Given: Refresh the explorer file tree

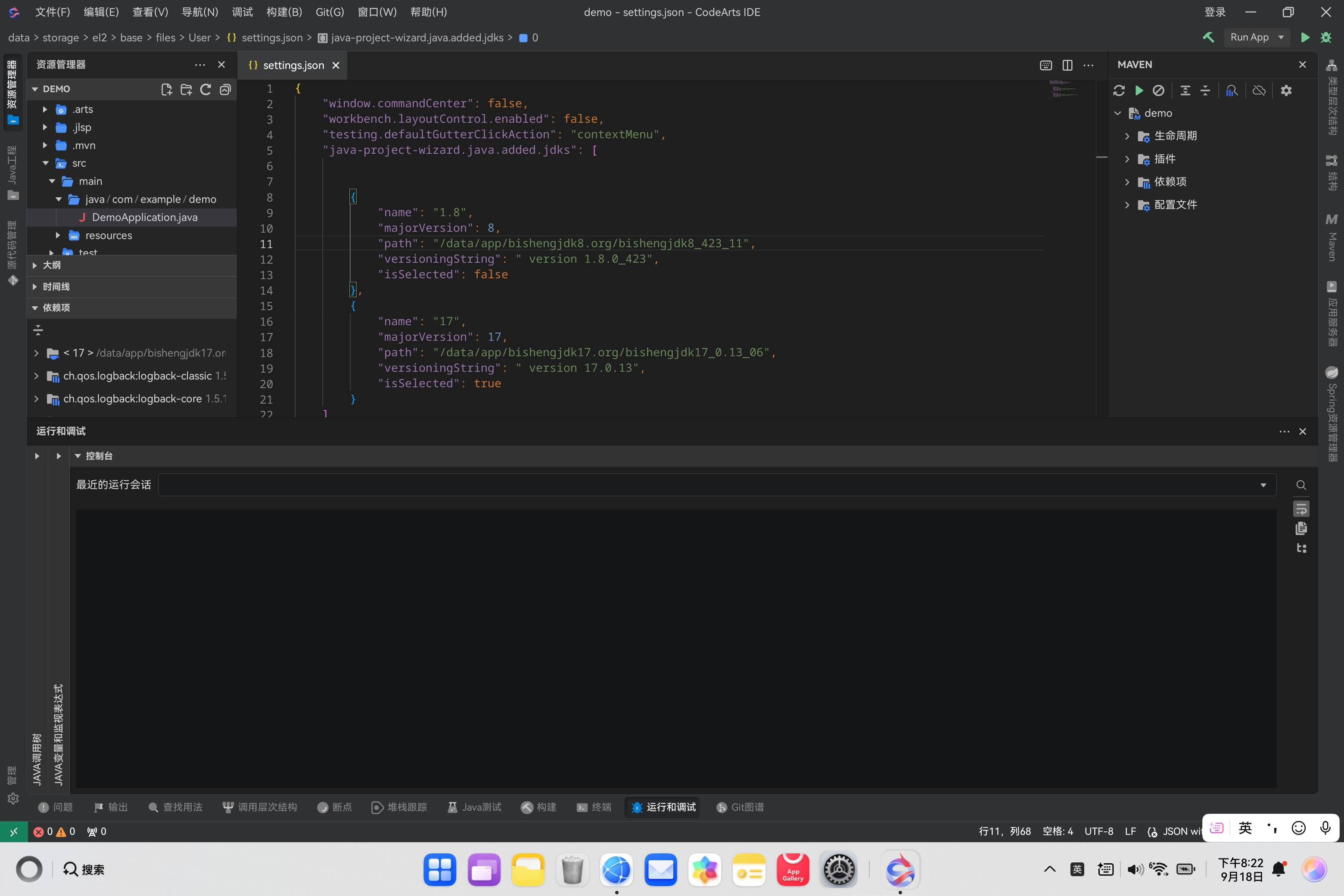Looking at the screenshot, I should pyautogui.click(x=206, y=89).
